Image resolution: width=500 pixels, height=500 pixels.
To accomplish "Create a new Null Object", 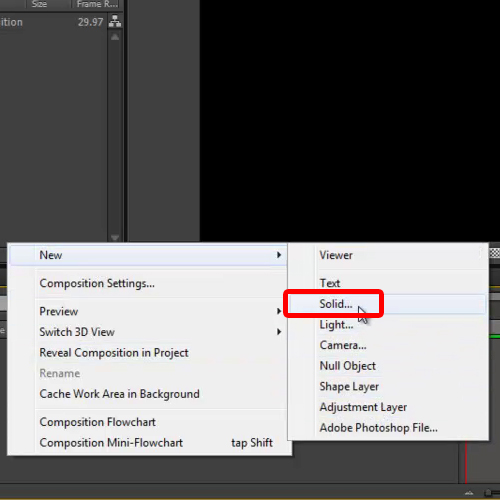I will coord(388,366).
